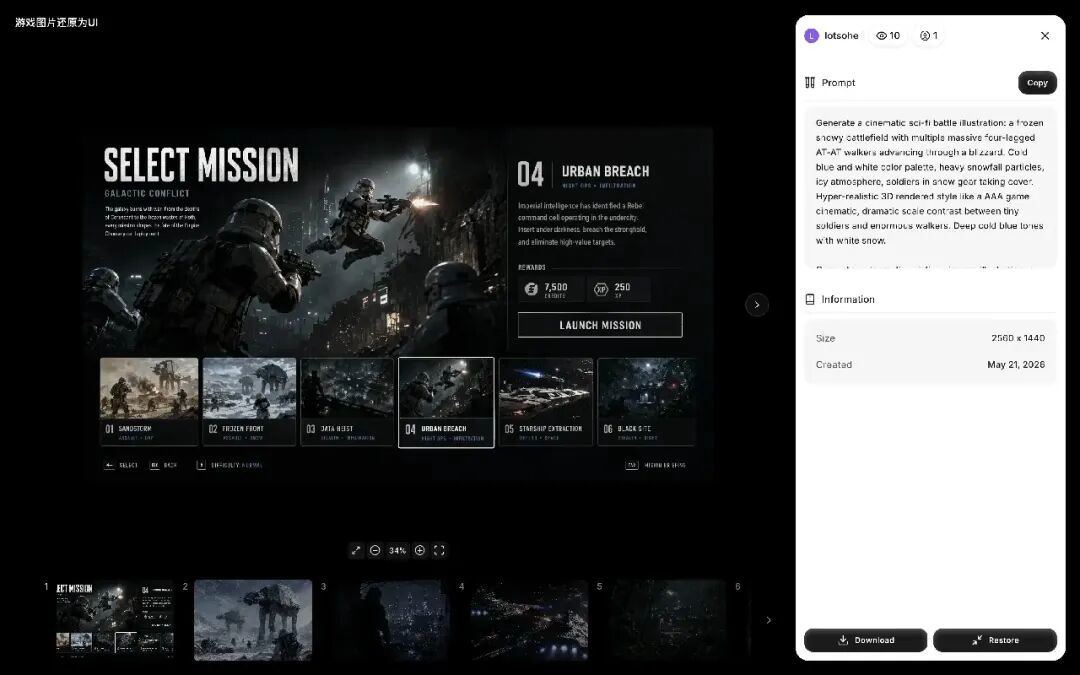Viewport: 1080px width, 675px height.
Task: Zoom in with the plus magnifier icon
Action: (419, 550)
